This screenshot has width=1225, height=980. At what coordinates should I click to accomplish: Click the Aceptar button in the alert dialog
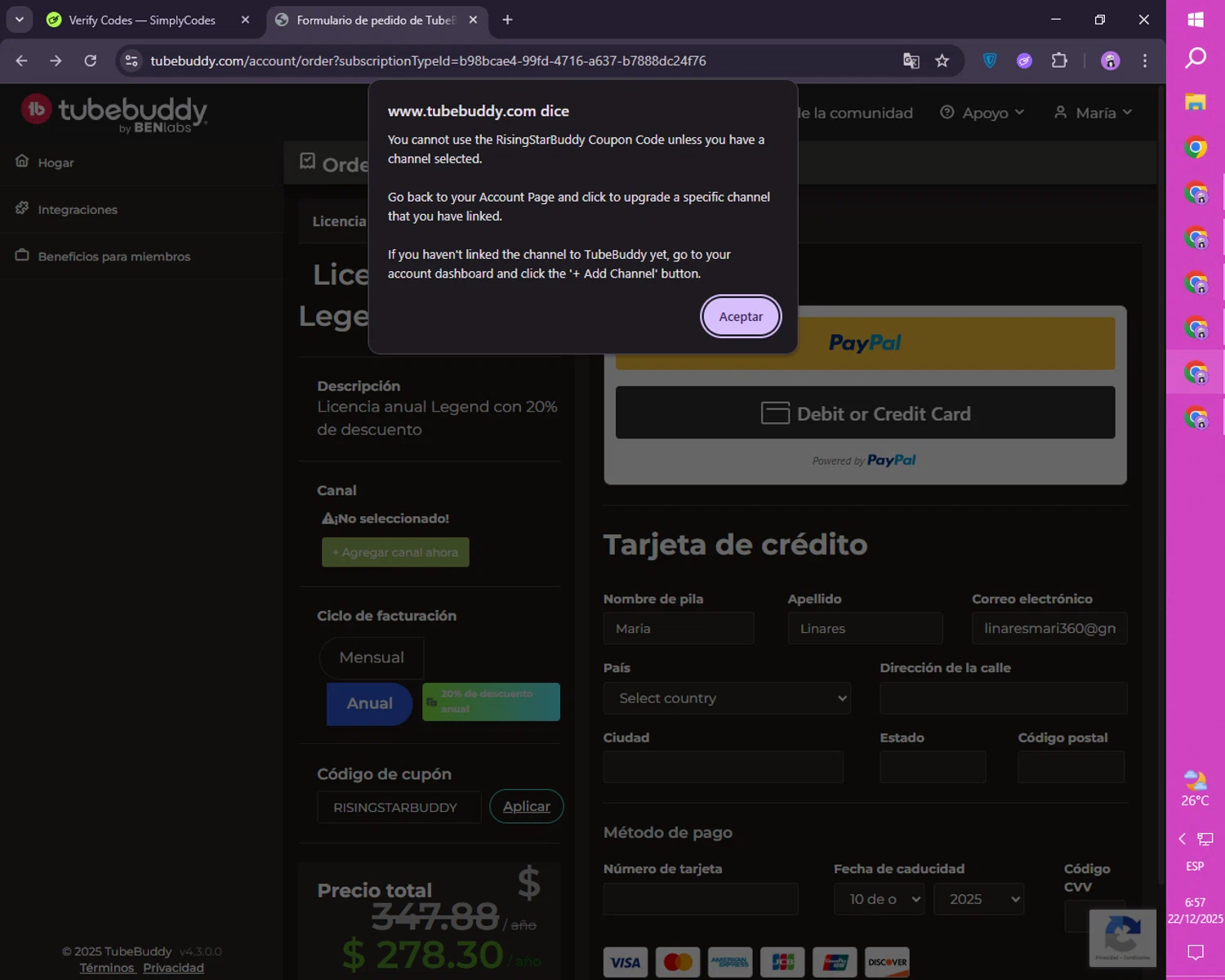coord(741,316)
